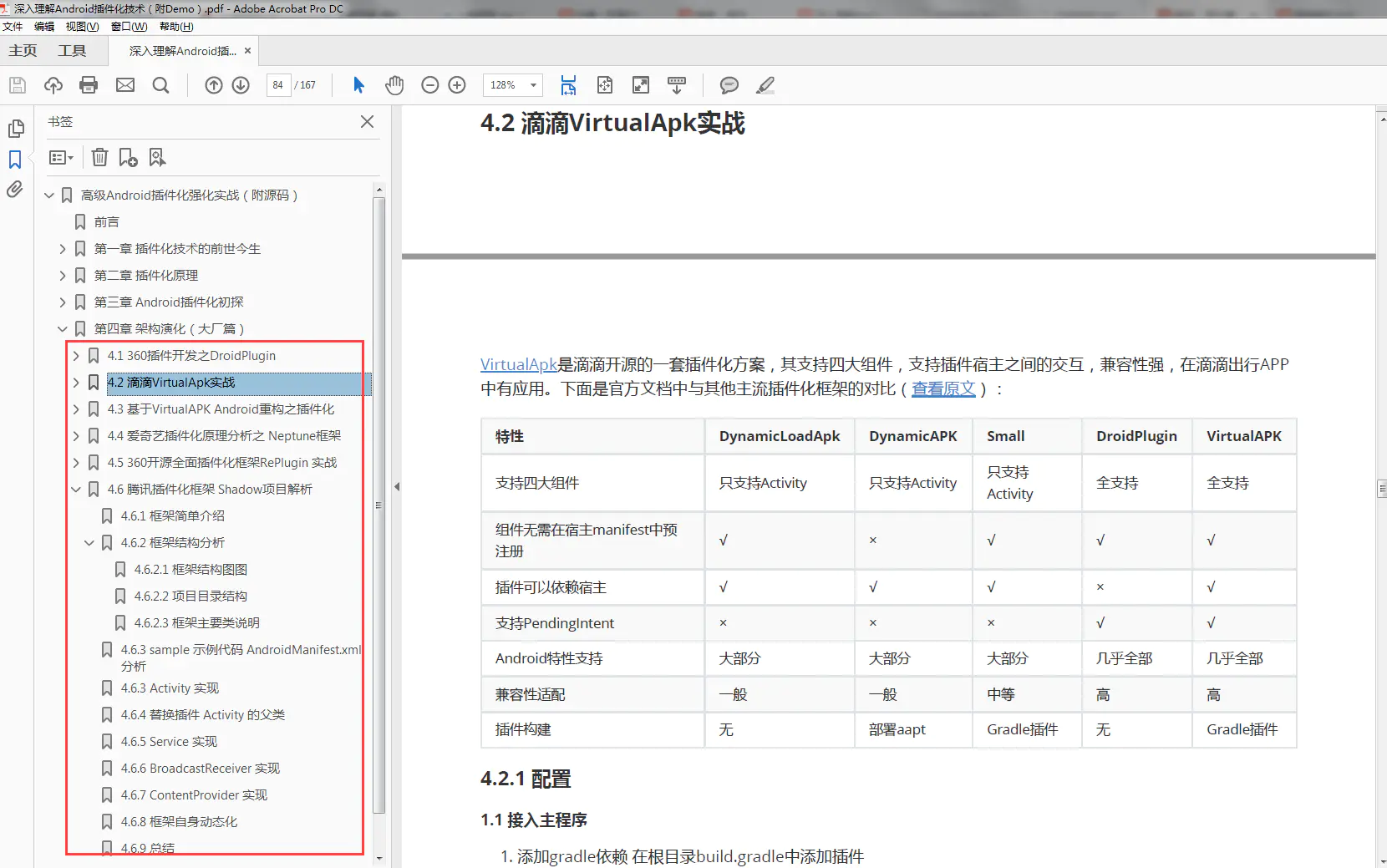
Task: Collapse 第四章 架构演化 bookmark
Action: (63, 329)
